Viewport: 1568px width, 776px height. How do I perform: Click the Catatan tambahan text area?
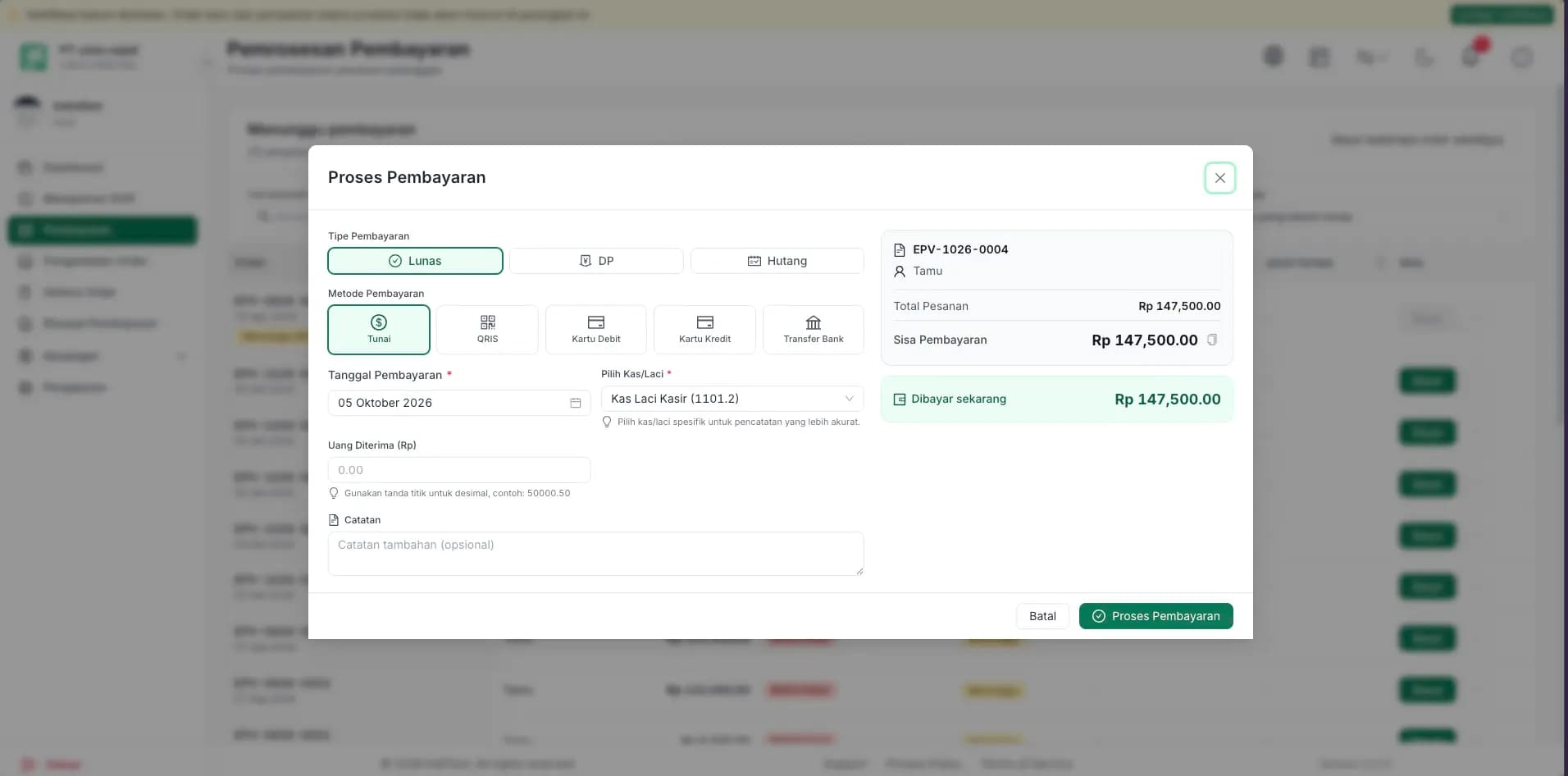[595, 554]
